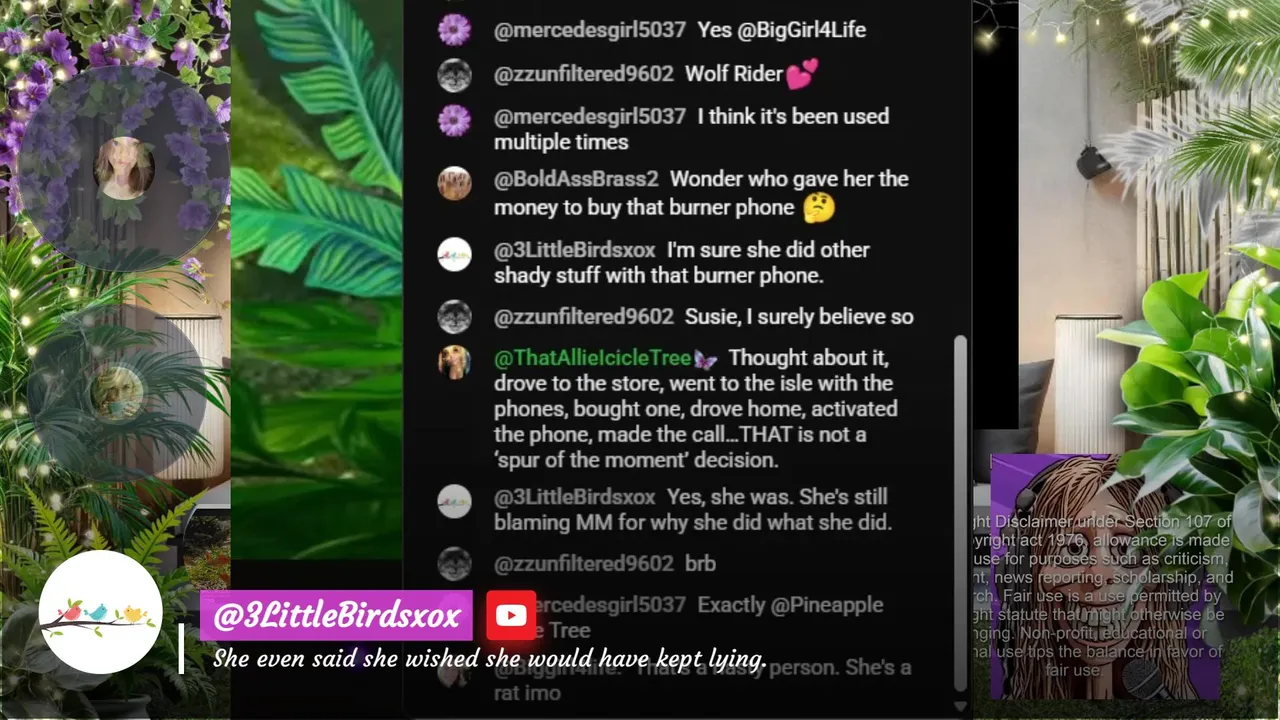
Task: Click avatar beside the 'brb' message
Action: pos(454,564)
